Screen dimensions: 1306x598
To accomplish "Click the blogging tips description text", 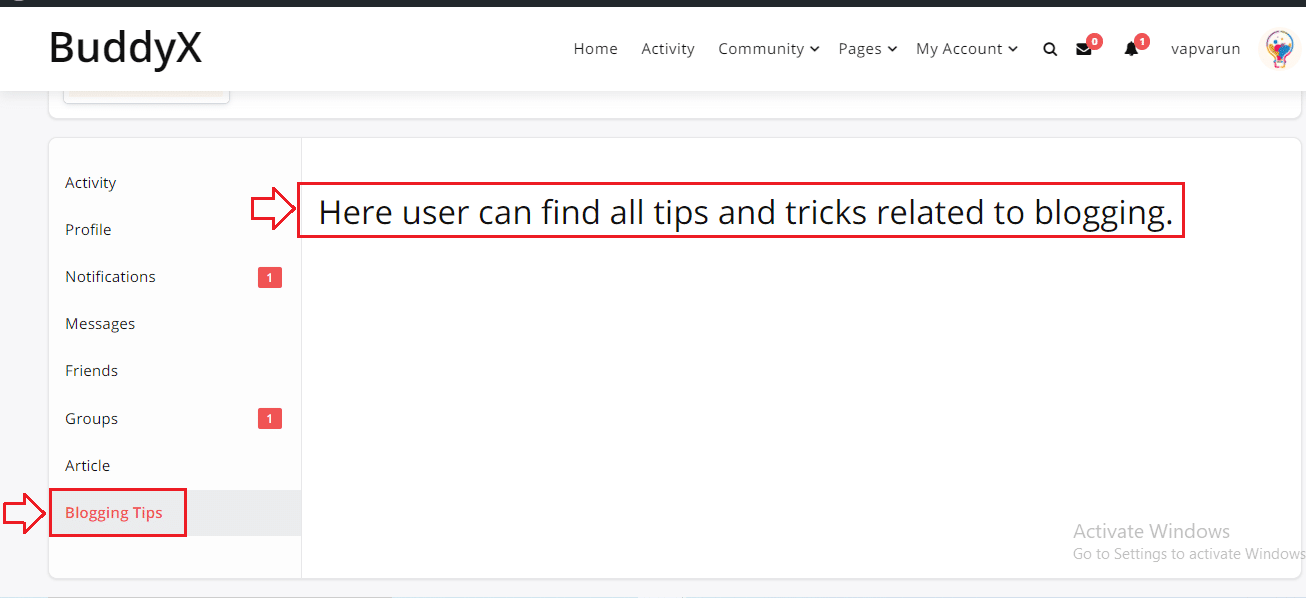I will [745, 212].
